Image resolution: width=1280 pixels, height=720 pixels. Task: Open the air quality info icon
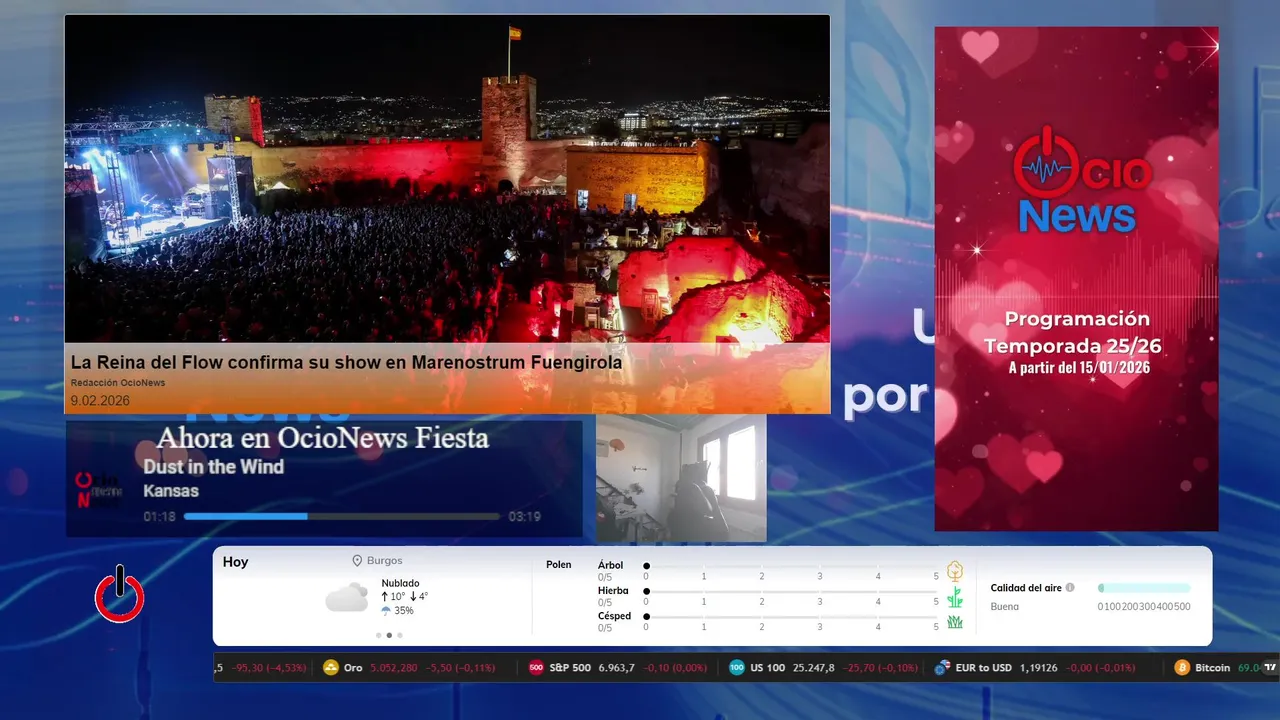coord(1070,588)
